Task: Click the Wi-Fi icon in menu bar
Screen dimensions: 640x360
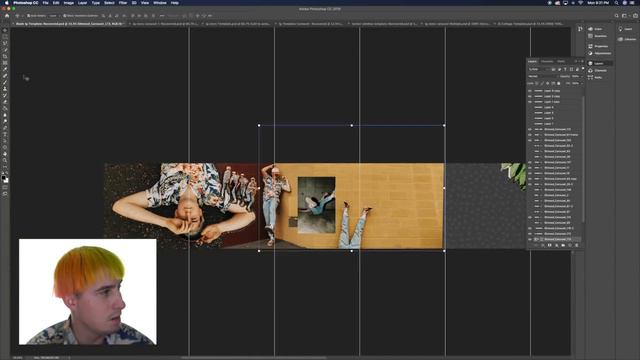Action: (x=580, y=2)
